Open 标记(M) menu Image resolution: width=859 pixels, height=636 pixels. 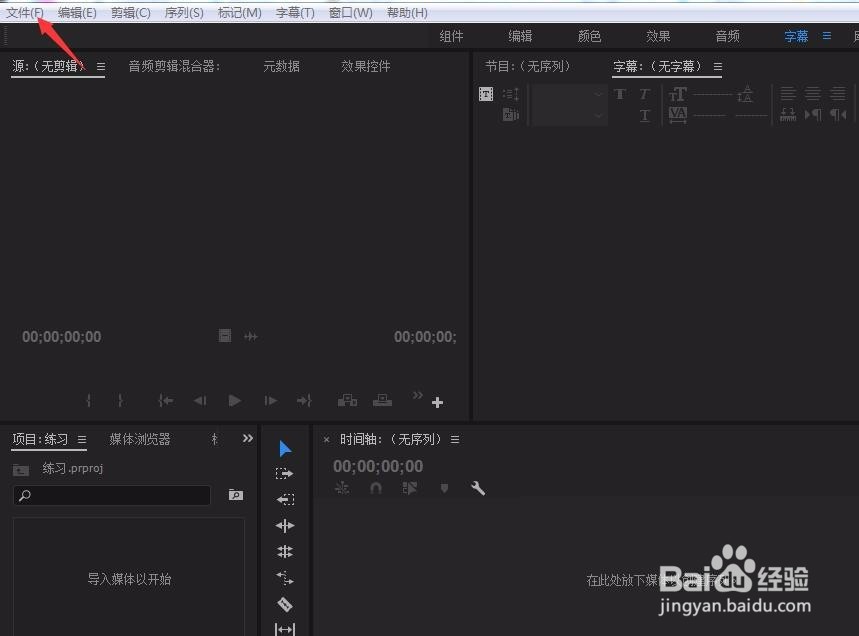point(239,13)
